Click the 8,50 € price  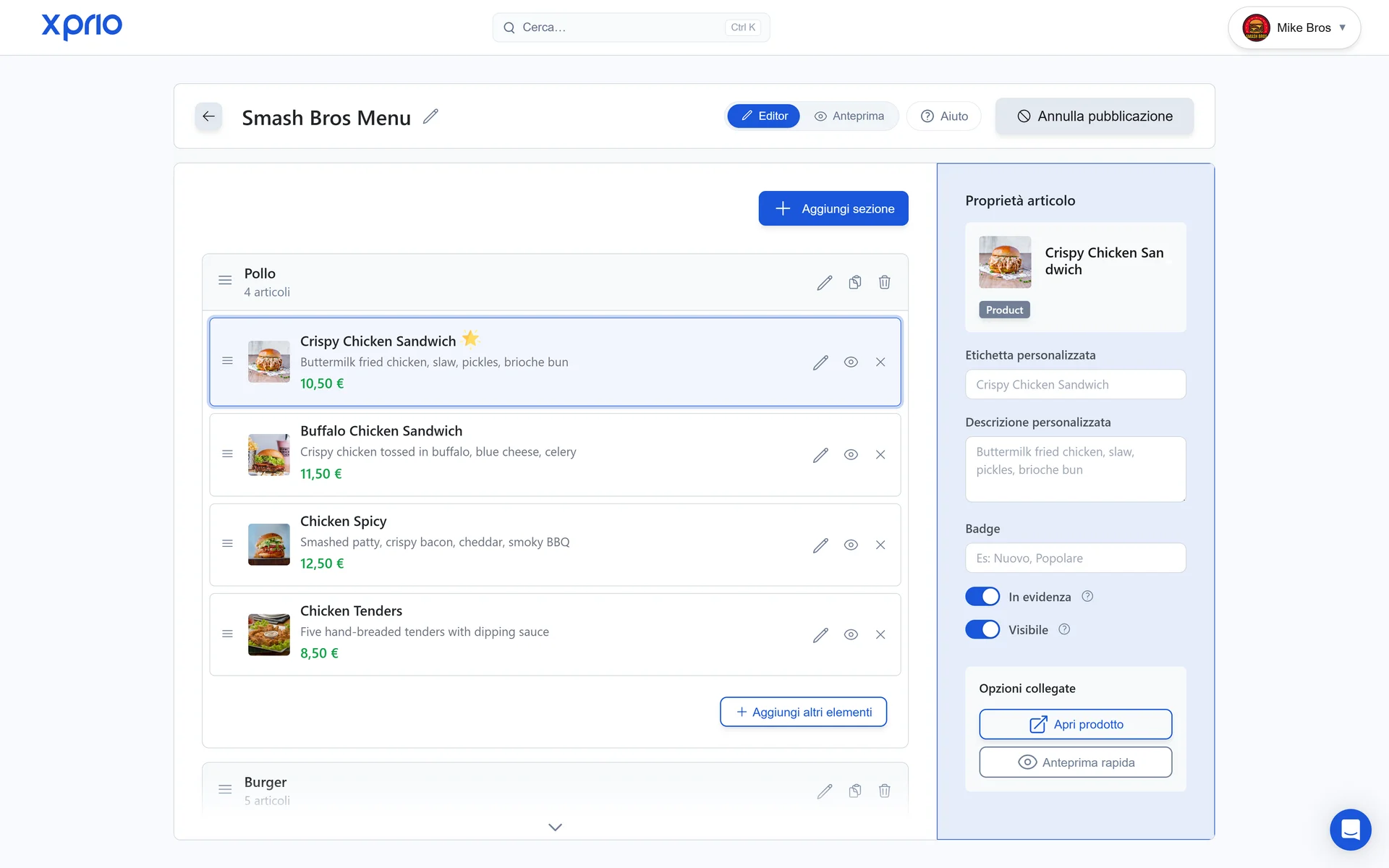319,653
